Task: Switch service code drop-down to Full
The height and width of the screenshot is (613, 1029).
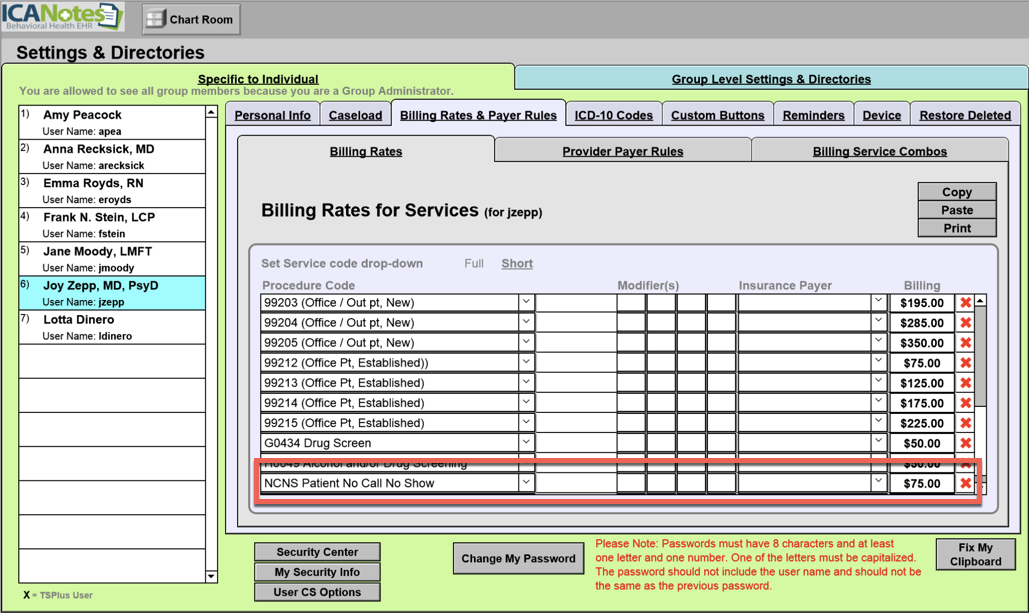Action: (474, 264)
